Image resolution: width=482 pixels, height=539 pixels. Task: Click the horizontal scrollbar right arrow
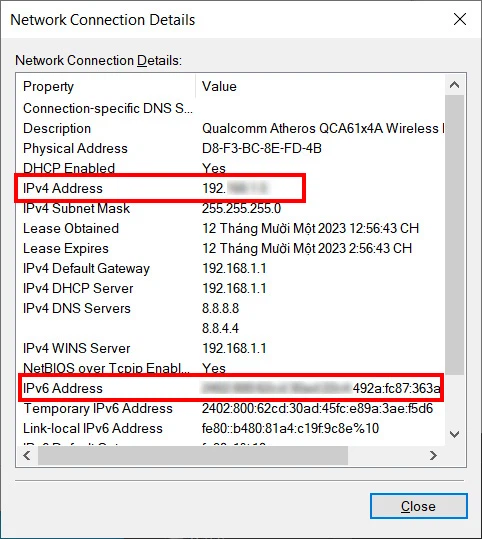click(434, 455)
